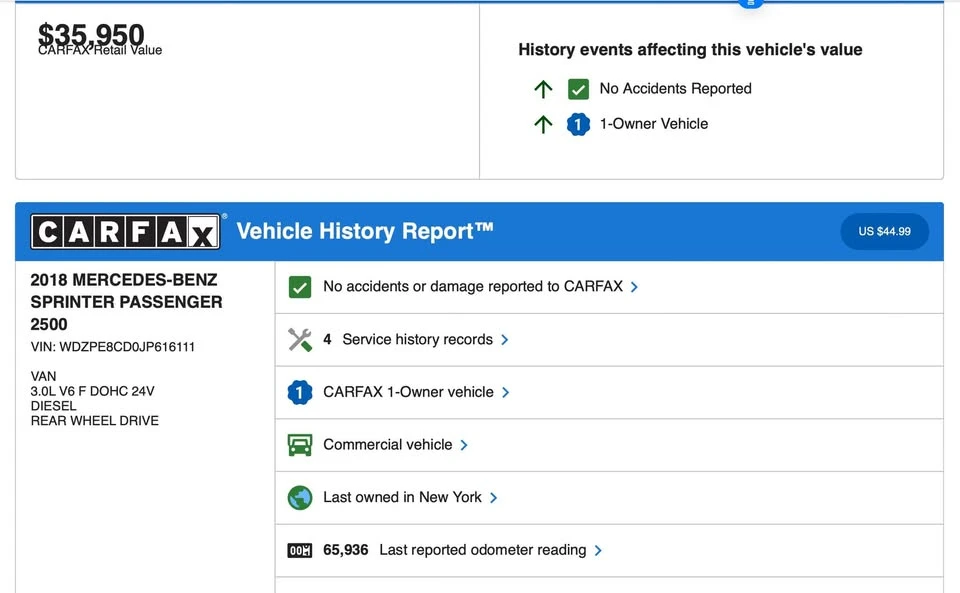Screen dimensions: 960x593
Task: Expand chevron after Service history records
Action: coord(504,340)
